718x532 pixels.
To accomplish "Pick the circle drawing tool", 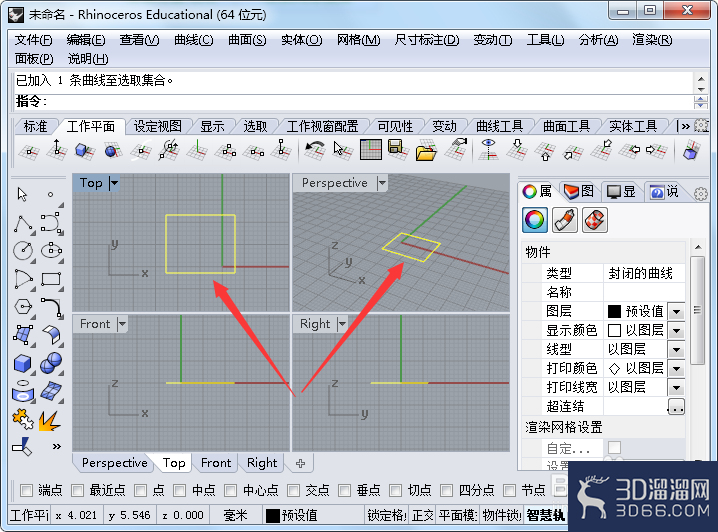I will point(23,250).
